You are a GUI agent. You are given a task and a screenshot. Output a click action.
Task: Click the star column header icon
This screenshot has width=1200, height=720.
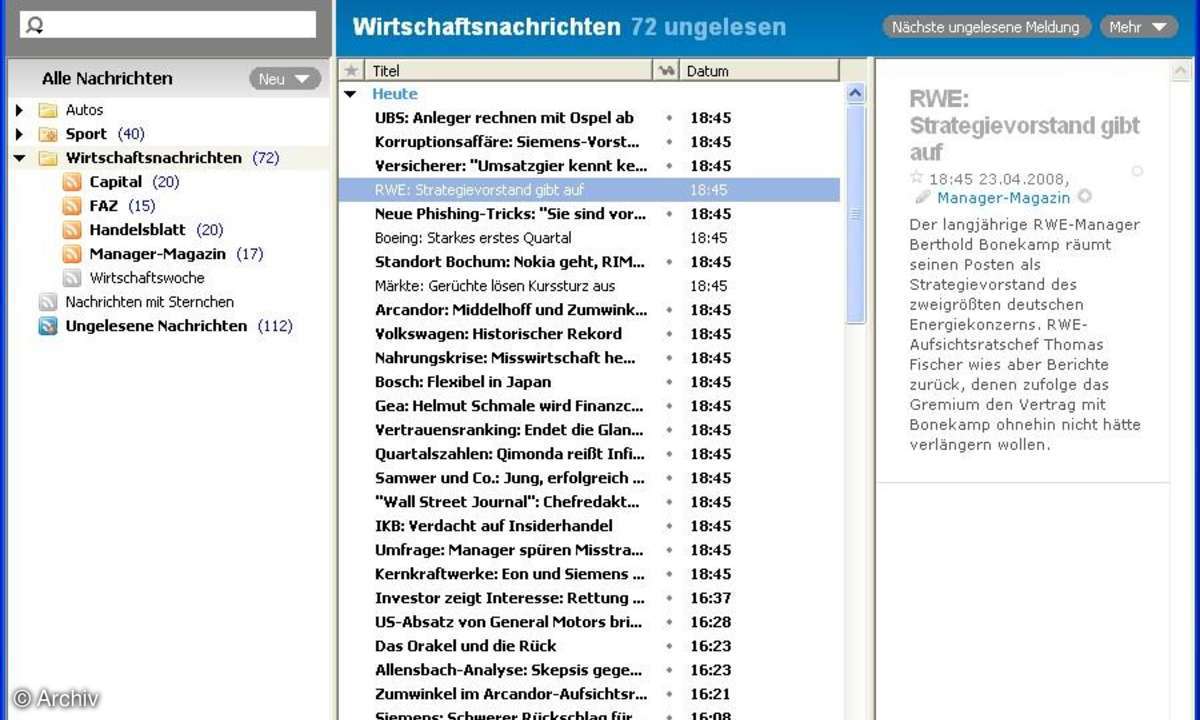pos(351,71)
